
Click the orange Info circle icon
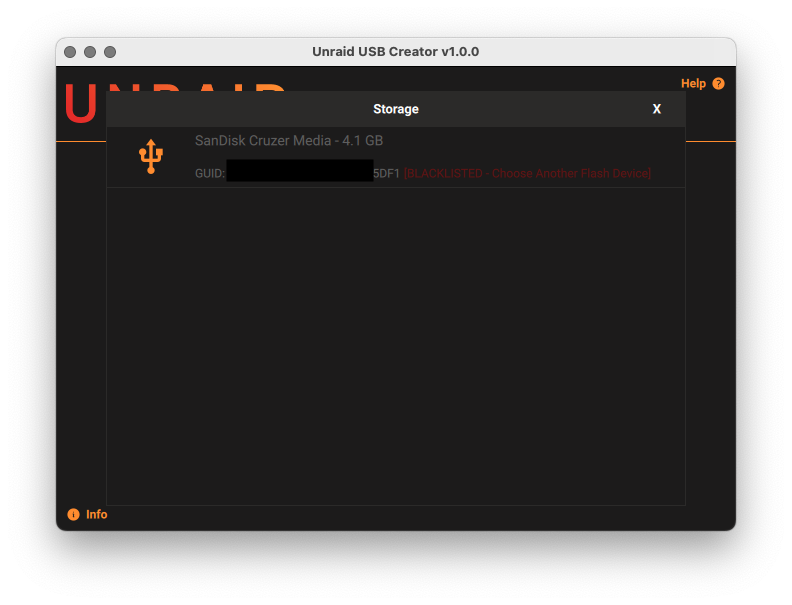click(73, 515)
